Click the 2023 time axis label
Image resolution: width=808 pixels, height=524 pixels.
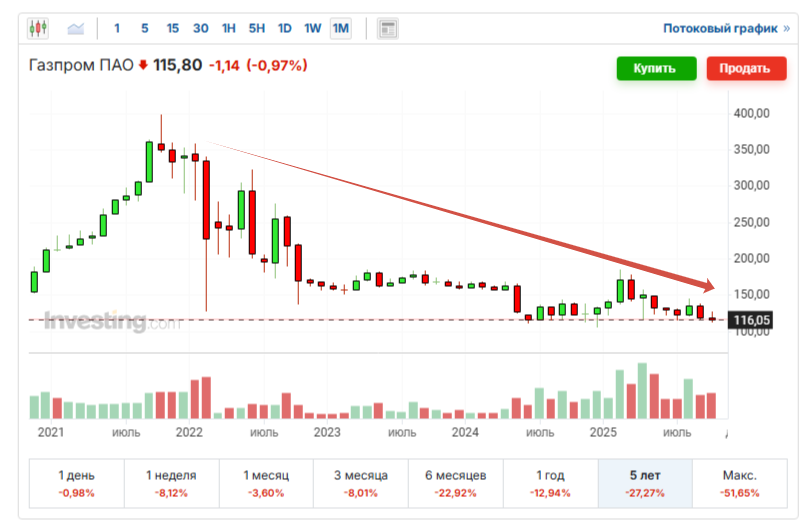[327, 432]
